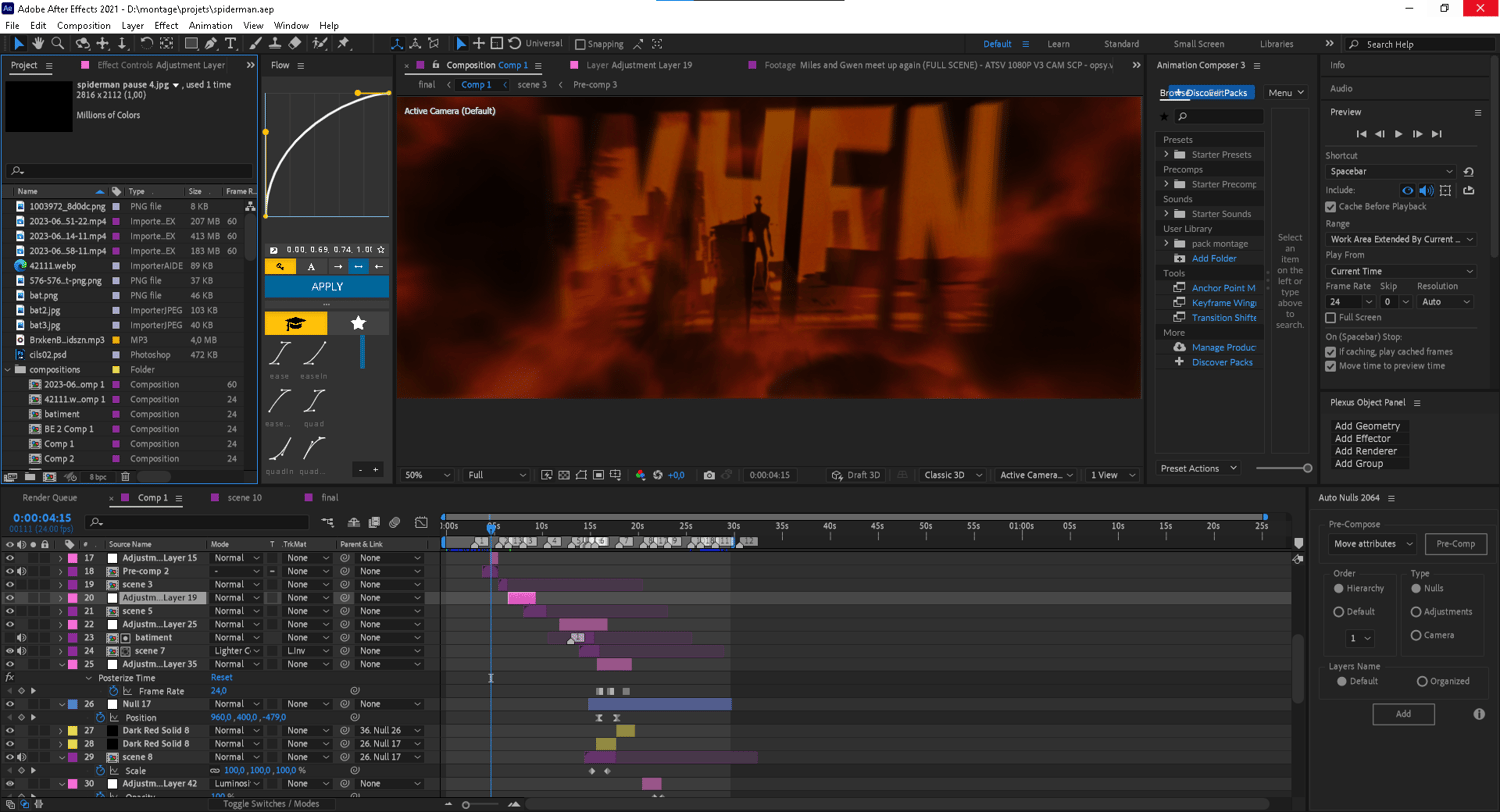Image resolution: width=1500 pixels, height=812 pixels.
Task: Switch to the scene 10 timeline tab
Action: click(x=244, y=497)
